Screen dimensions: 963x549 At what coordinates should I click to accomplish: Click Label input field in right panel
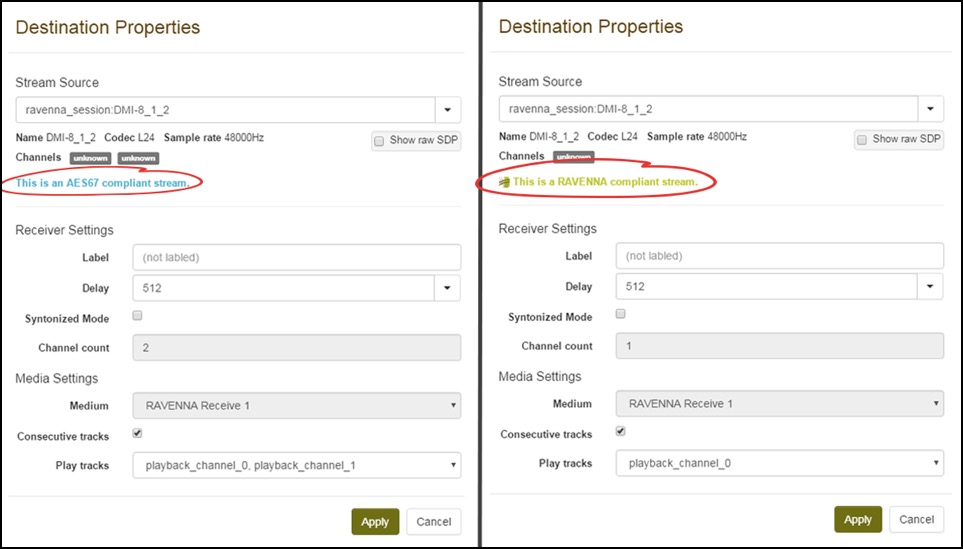(780, 255)
